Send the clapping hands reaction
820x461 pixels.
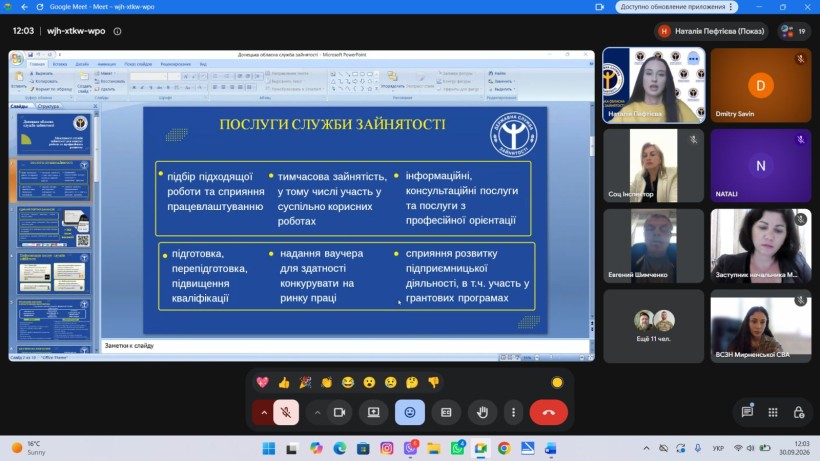(x=327, y=383)
